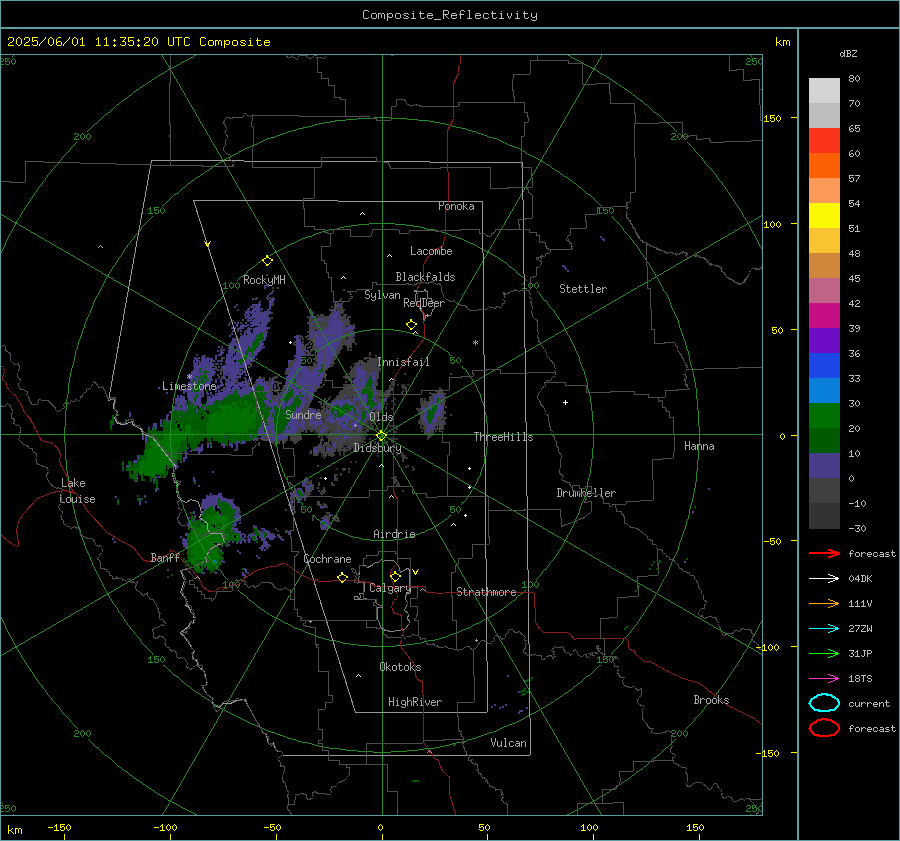Click the Sundre map label
This screenshot has width=900, height=841.
click(303, 415)
